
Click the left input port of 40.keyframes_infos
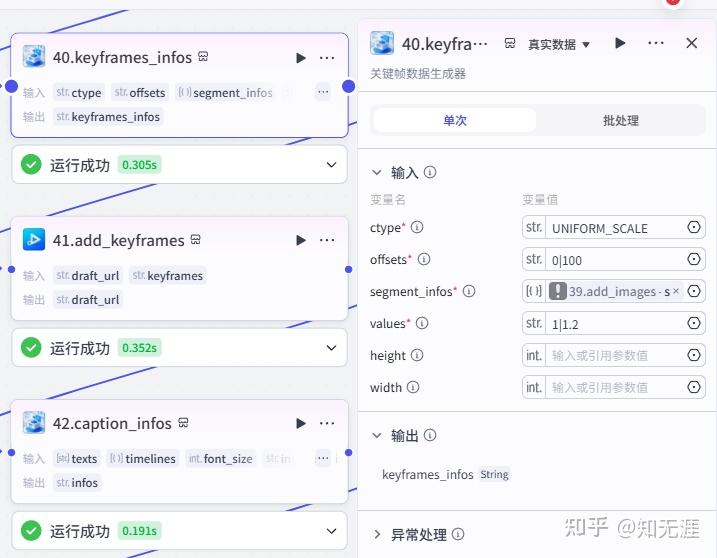pos(11,86)
